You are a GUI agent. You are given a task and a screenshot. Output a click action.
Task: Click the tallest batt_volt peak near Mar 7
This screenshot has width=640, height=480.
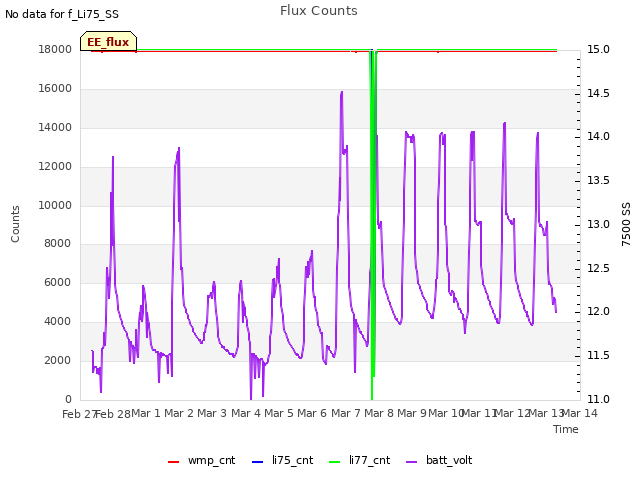point(342,92)
